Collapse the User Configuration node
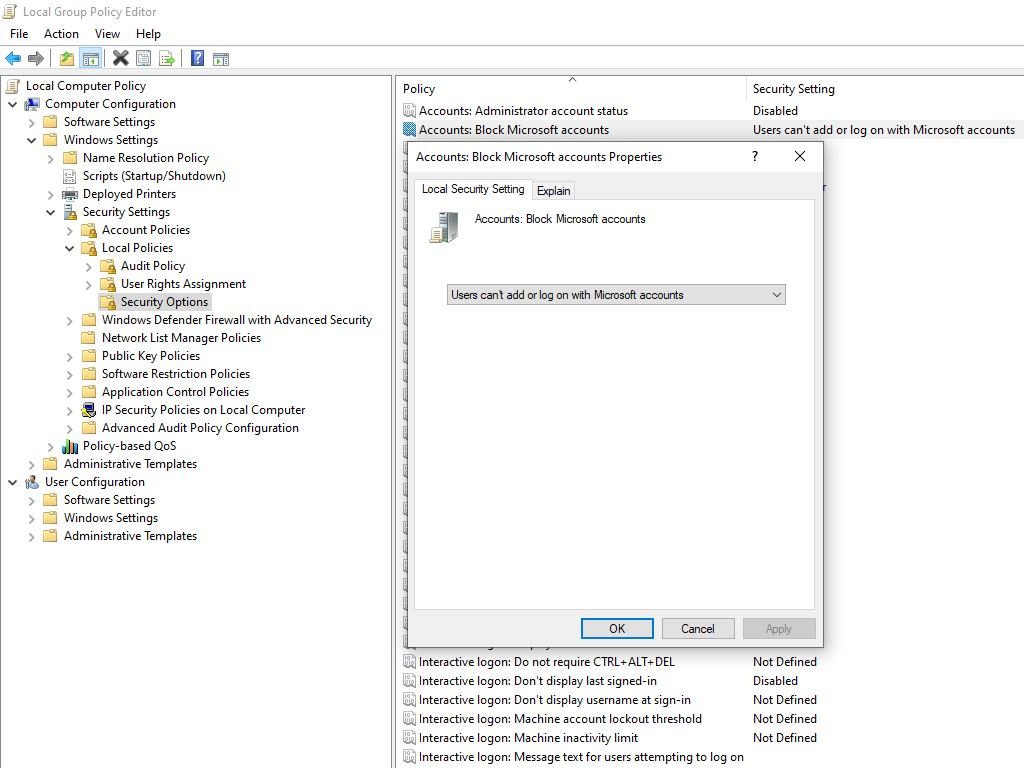The width and height of the screenshot is (1024, 768). [12, 482]
